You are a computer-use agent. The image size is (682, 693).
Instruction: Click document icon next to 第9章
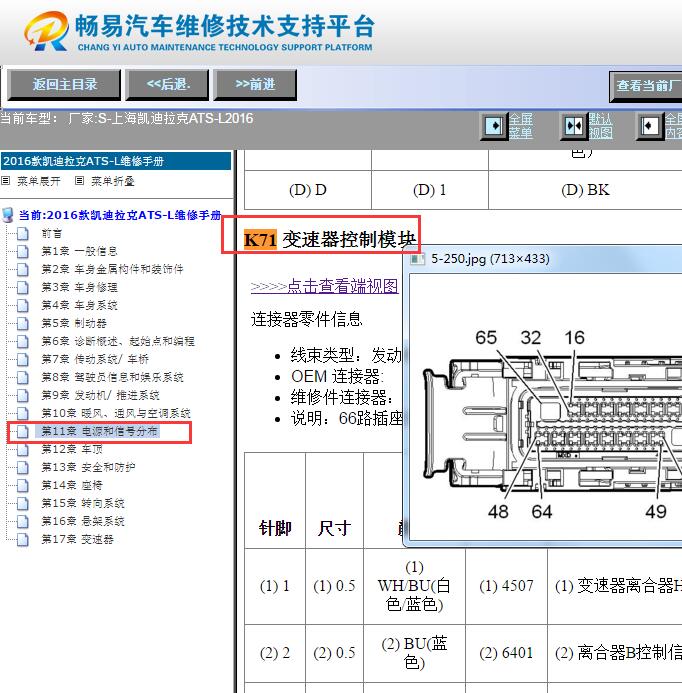click(23, 396)
